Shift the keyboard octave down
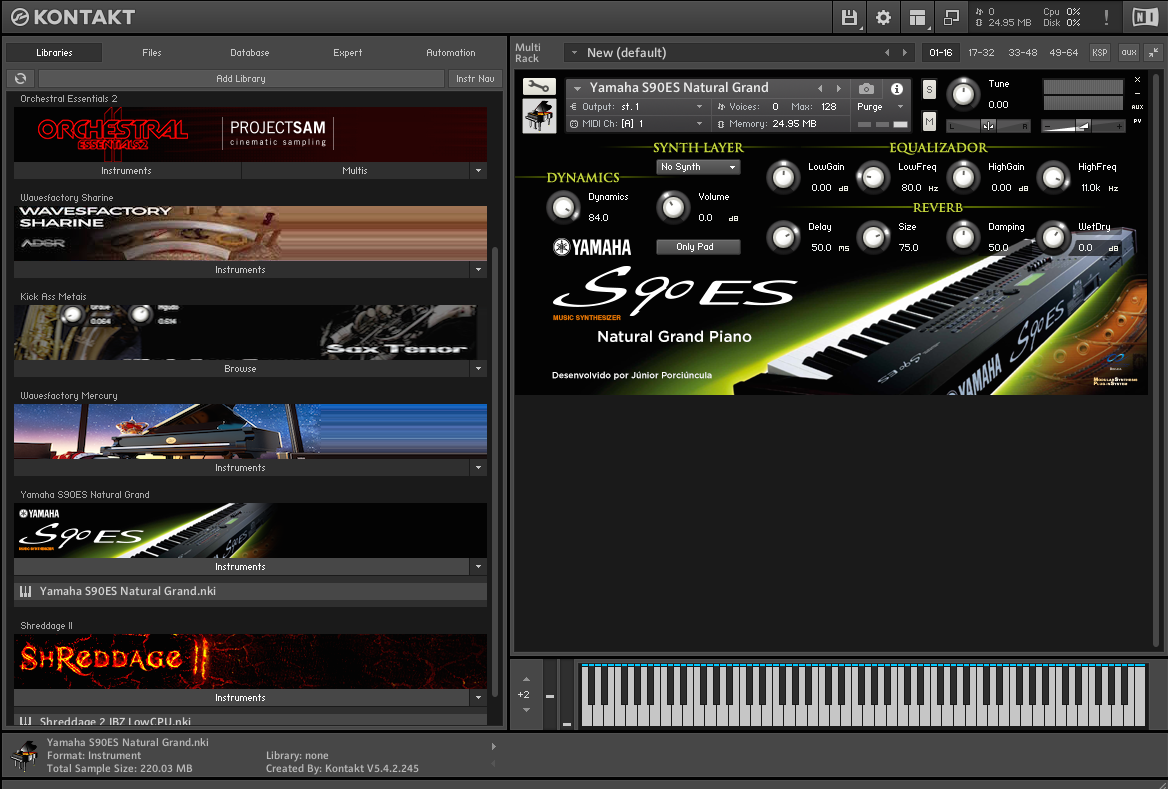 (527, 709)
